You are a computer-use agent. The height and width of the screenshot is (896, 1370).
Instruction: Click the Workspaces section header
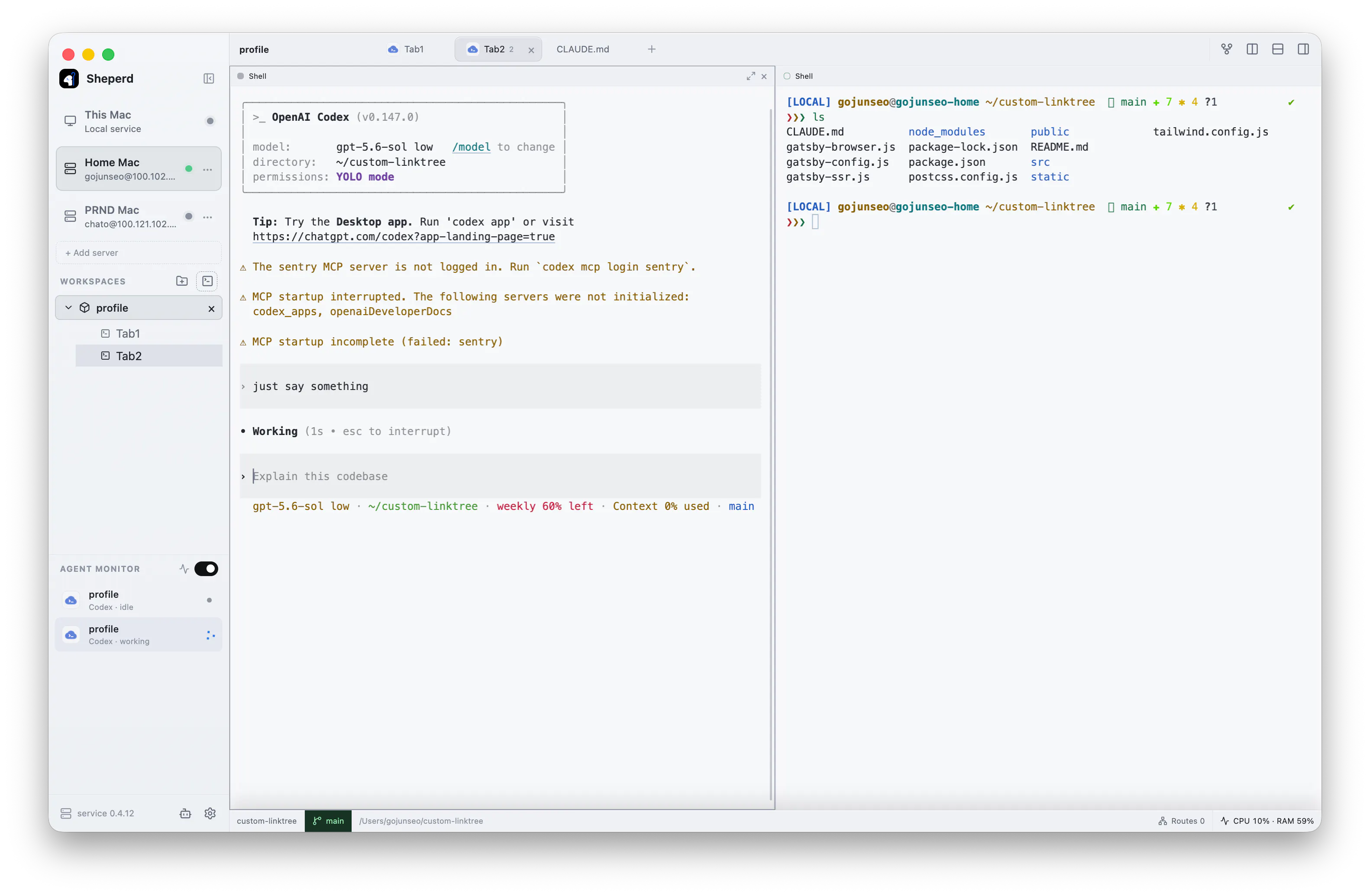click(x=93, y=281)
